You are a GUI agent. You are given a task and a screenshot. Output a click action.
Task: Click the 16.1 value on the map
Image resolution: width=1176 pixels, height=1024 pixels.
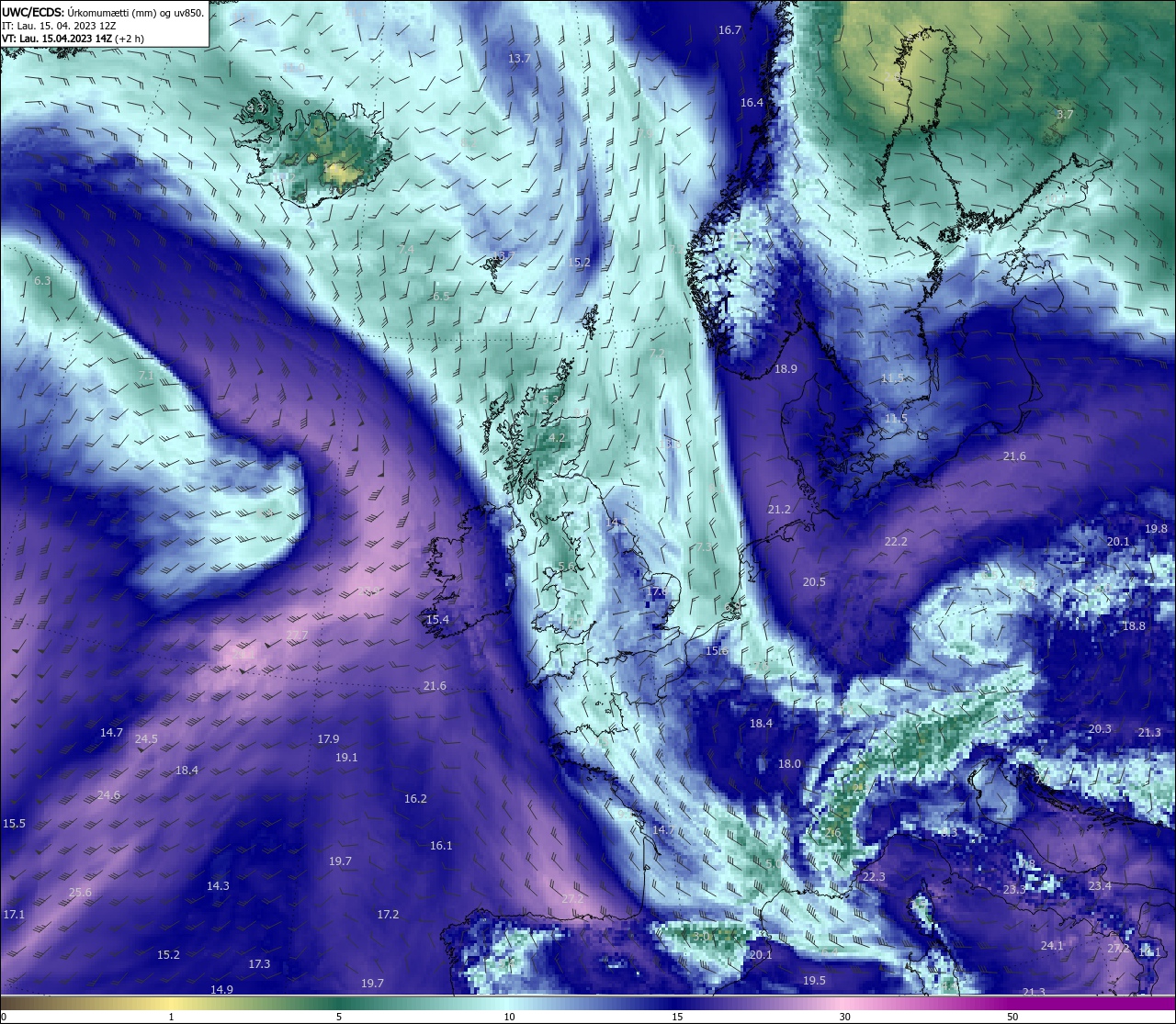(x=441, y=846)
